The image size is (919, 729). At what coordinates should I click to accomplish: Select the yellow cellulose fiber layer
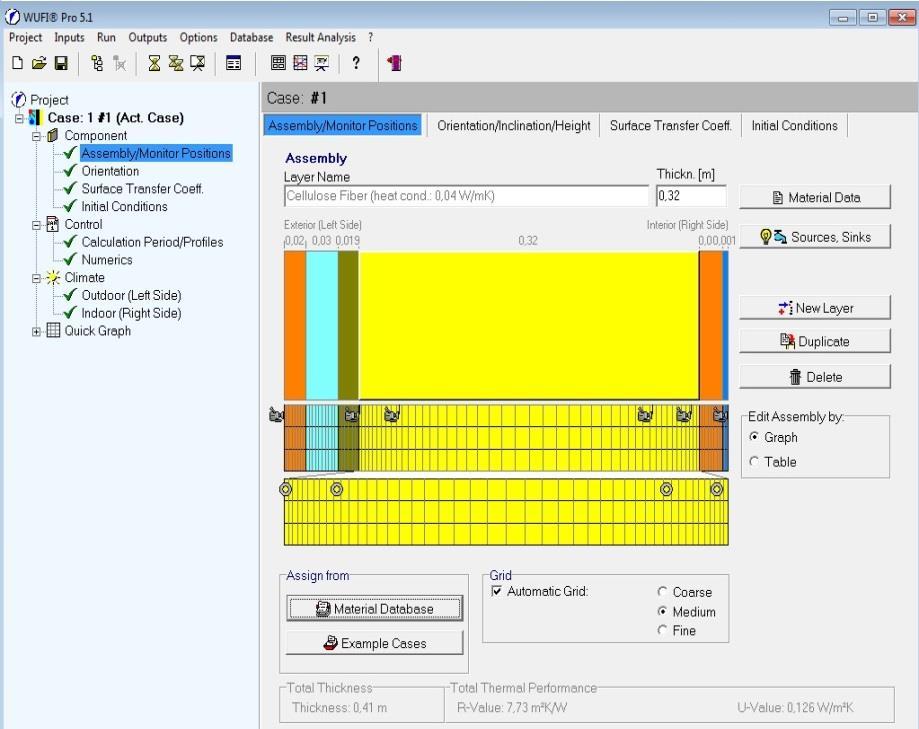tap(529, 326)
